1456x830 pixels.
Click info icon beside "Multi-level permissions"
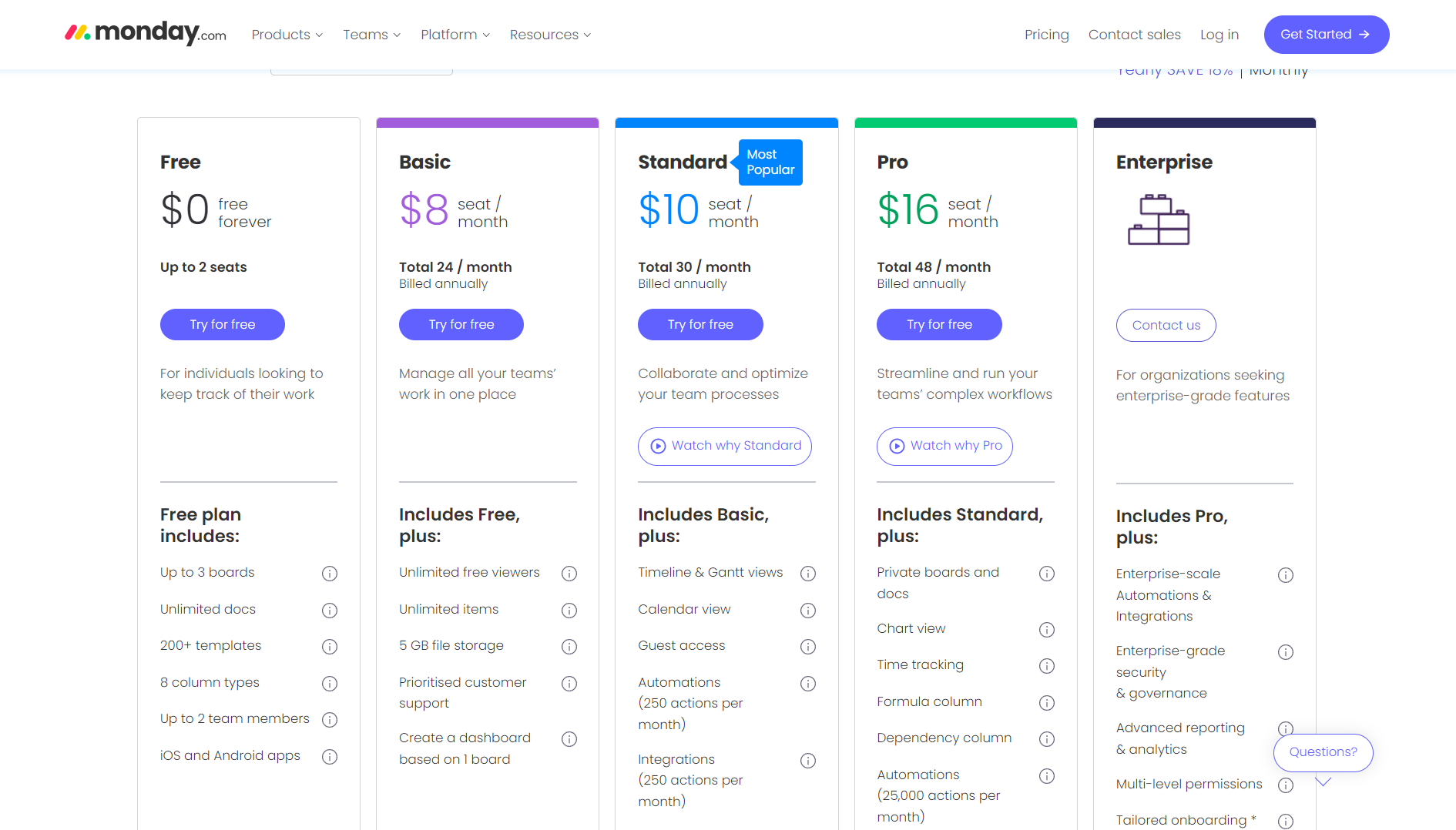1287,785
